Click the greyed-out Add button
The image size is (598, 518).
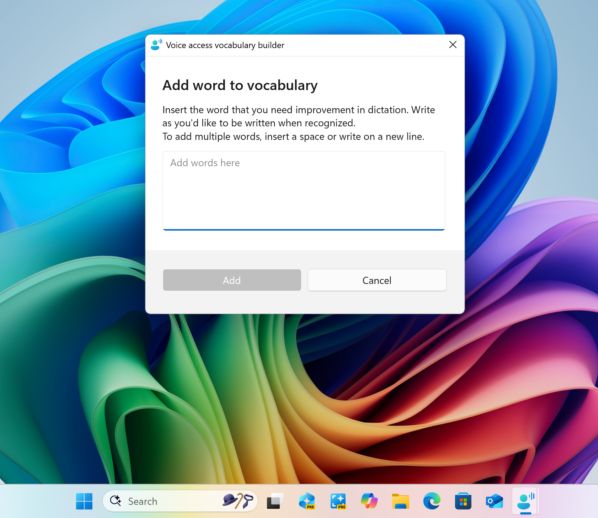tap(232, 280)
